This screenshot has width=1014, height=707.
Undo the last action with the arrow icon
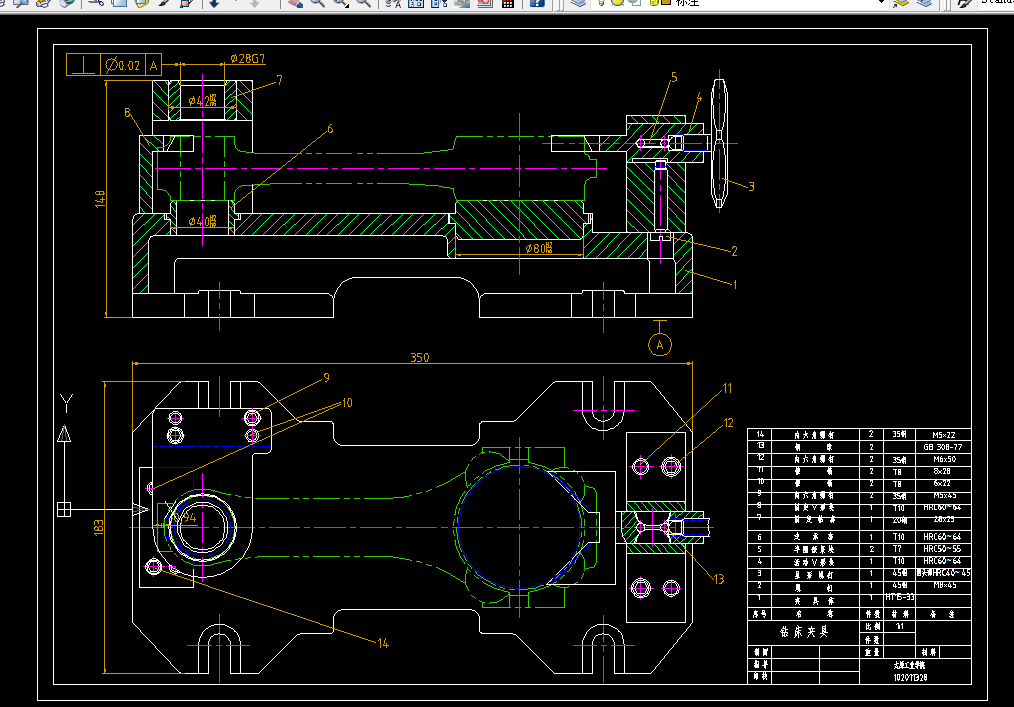pos(214,3)
